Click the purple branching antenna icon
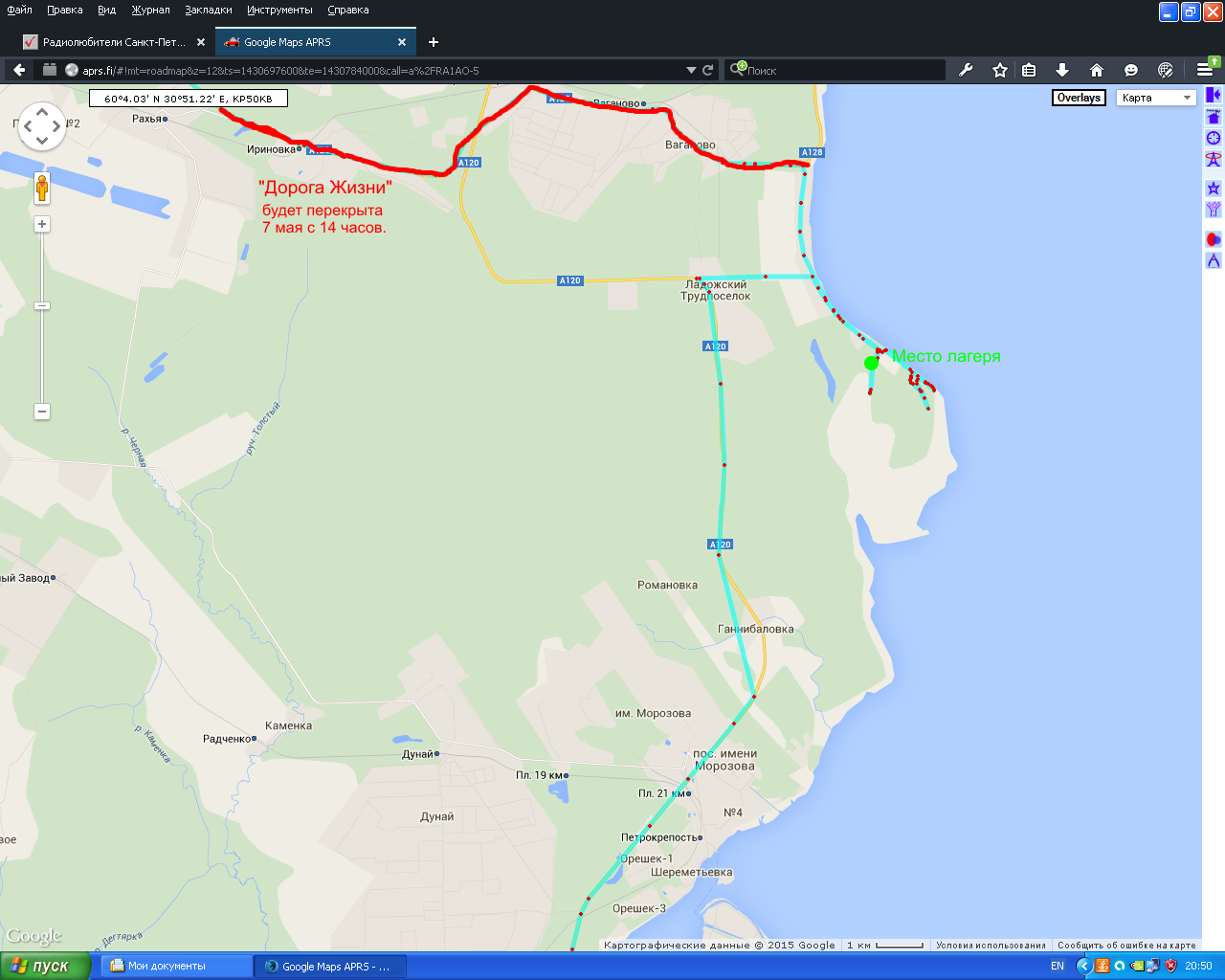1225x980 pixels. pyautogui.click(x=1214, y=210)
